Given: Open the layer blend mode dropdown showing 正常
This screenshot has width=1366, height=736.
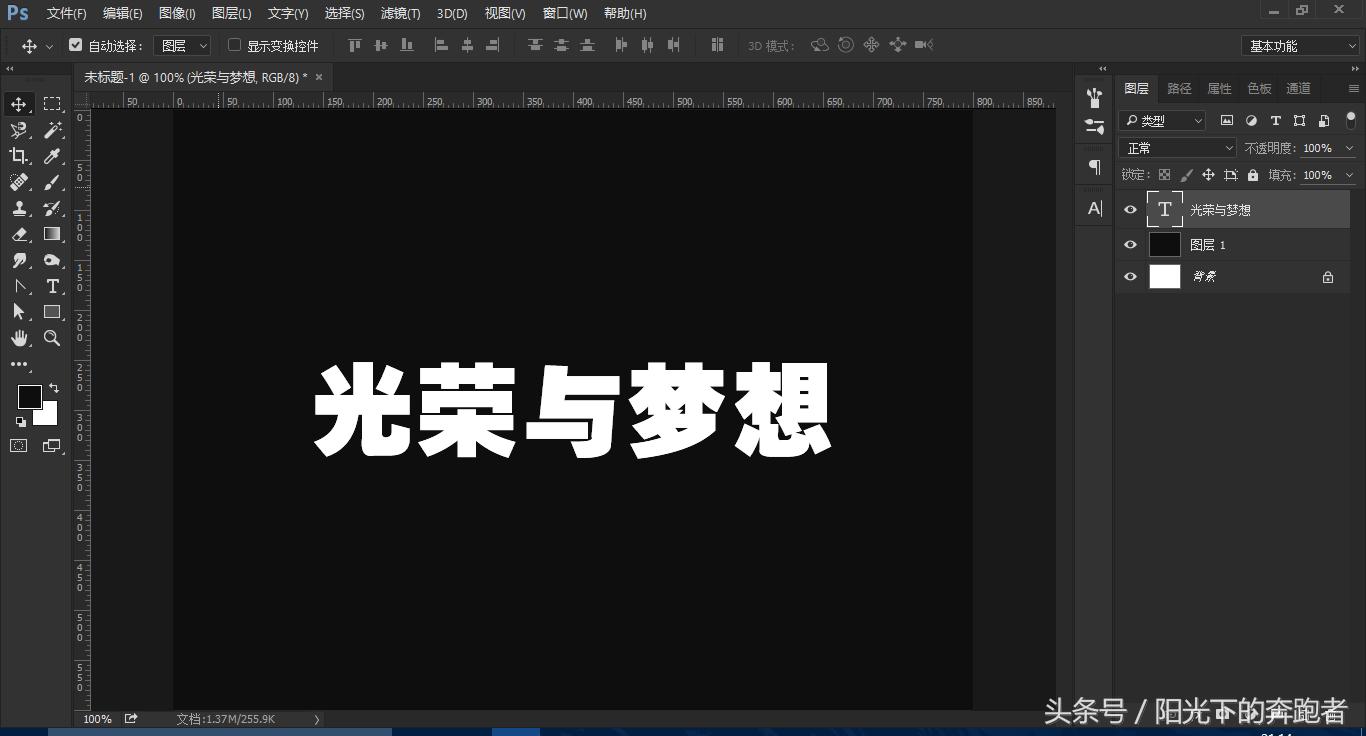Looking at the screenshot, I should pyautogui.click(x=1176, y=147).
